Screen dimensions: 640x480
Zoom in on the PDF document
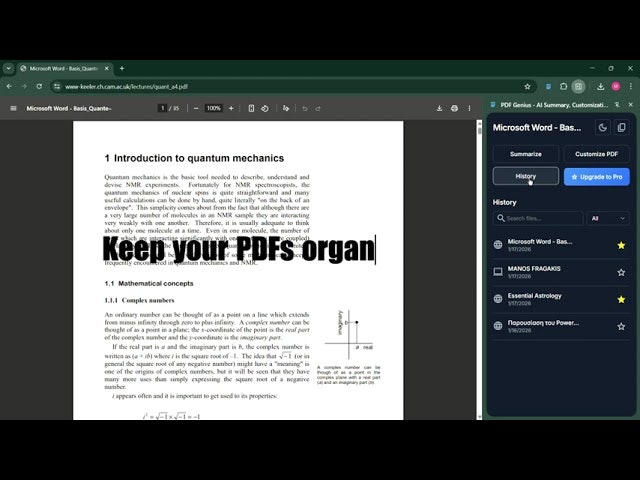(231, 108)
